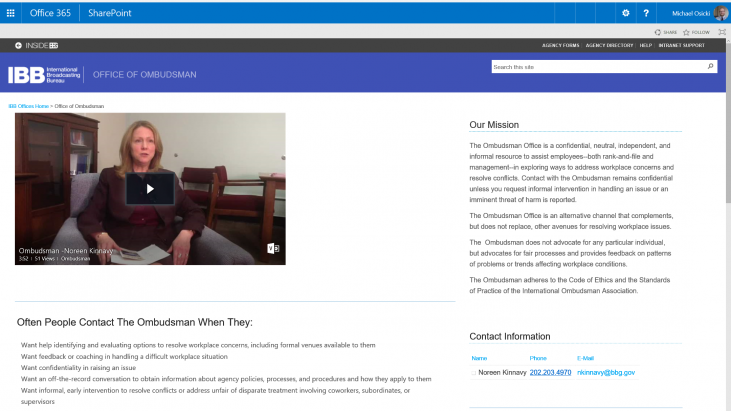Select the Noreen Kinnavy contact row checkbox

pos(474,373)
